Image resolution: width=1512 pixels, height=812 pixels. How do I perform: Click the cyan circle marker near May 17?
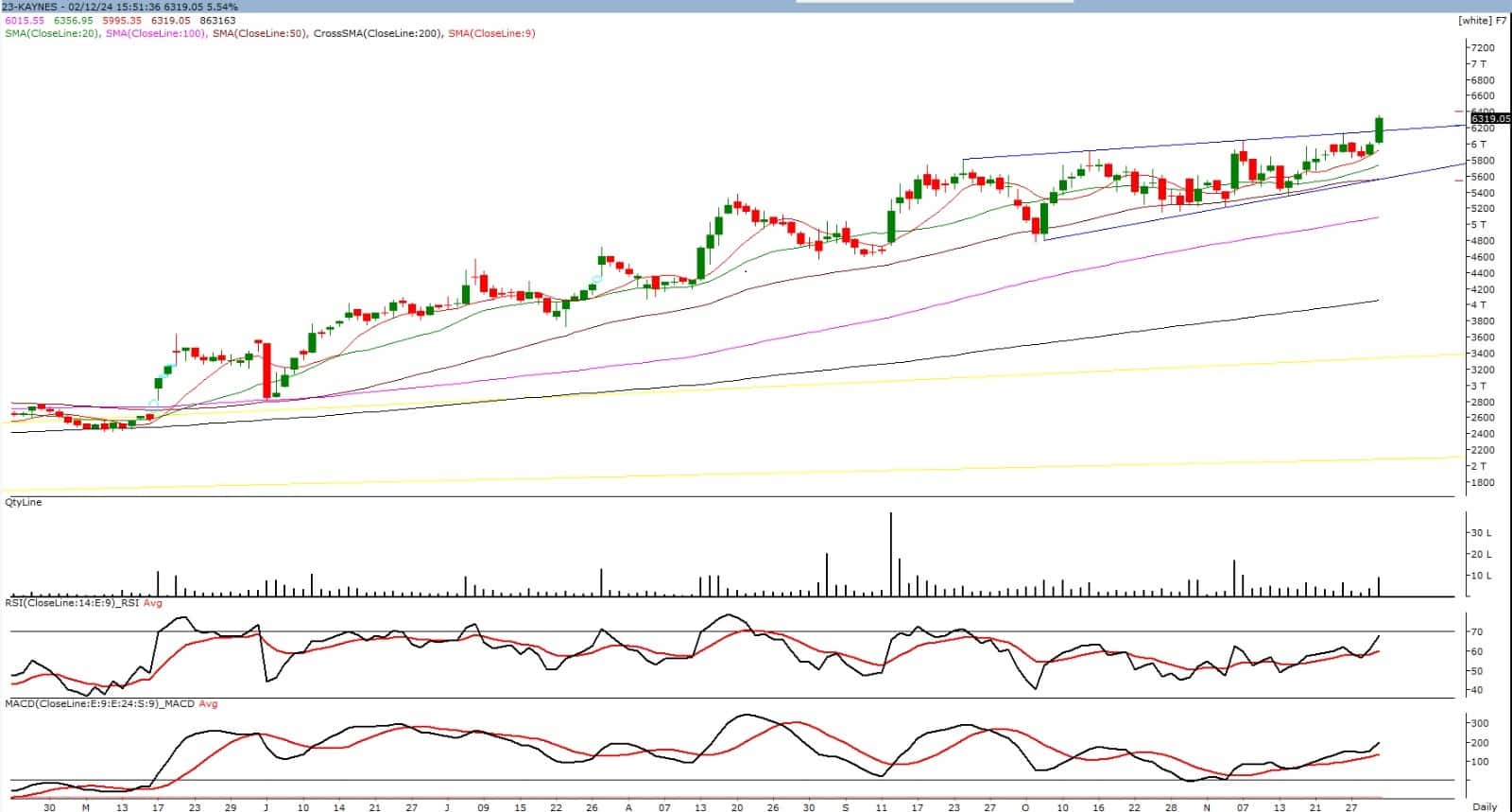tap(154, 404)
